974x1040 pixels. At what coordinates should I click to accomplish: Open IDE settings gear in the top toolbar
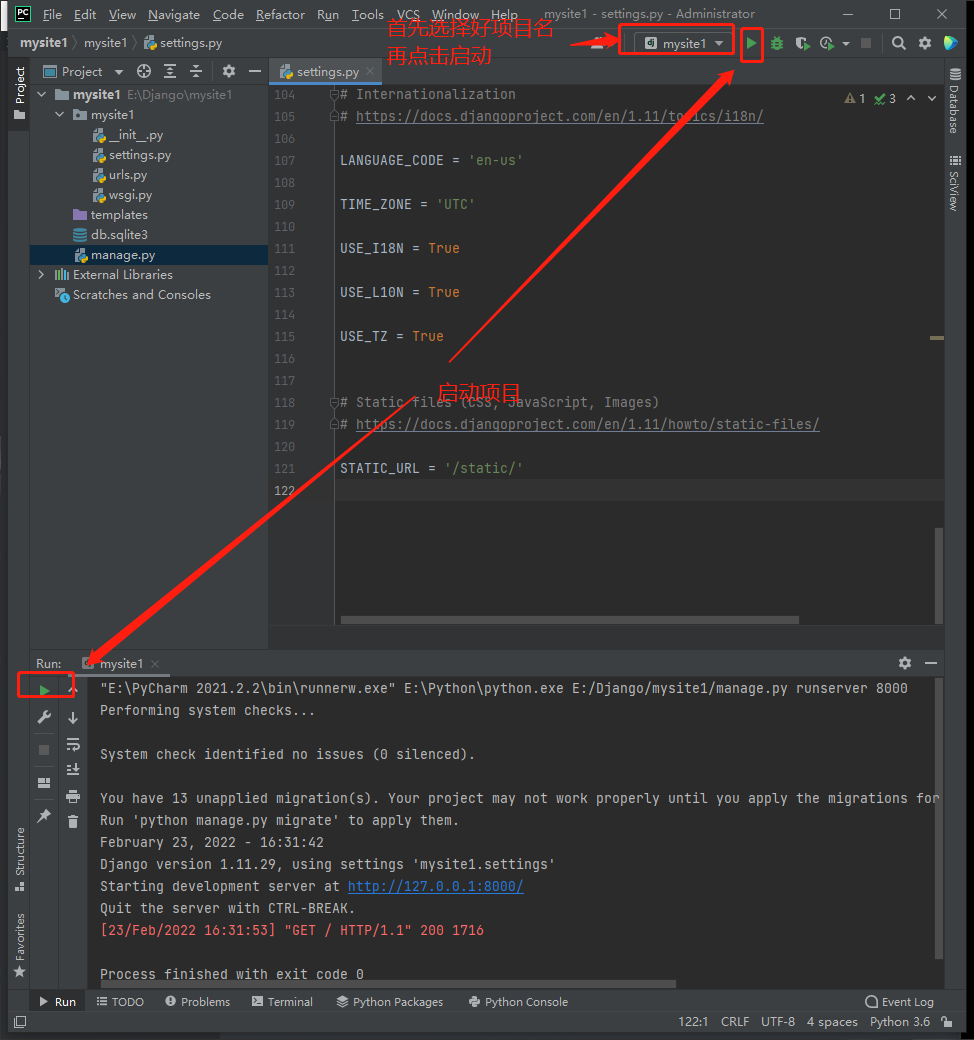coord(925,43)
